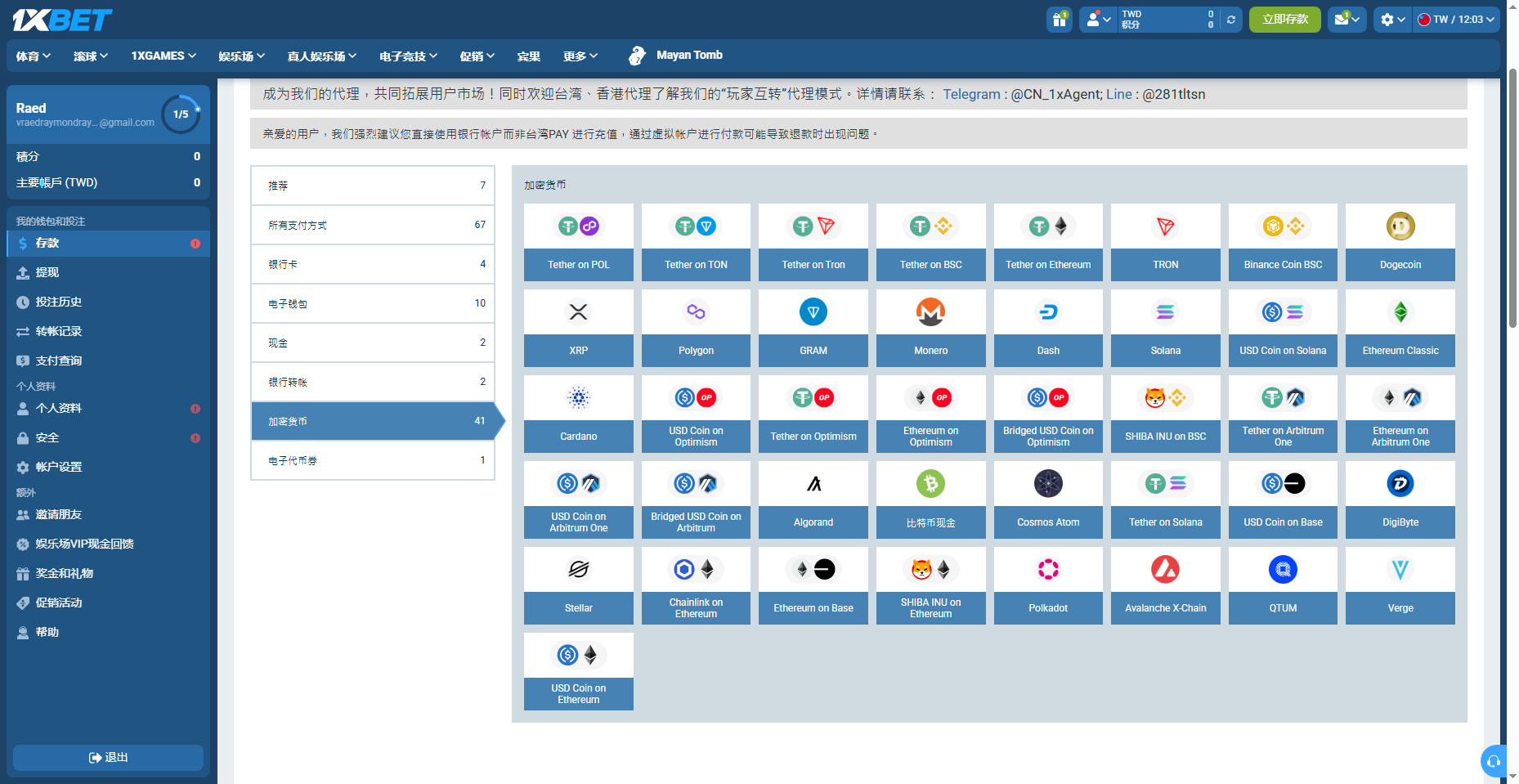Select Dogecoin deposit method
The width and height of the screenshot is (1519, 784).
click(x=1400, y=242)
